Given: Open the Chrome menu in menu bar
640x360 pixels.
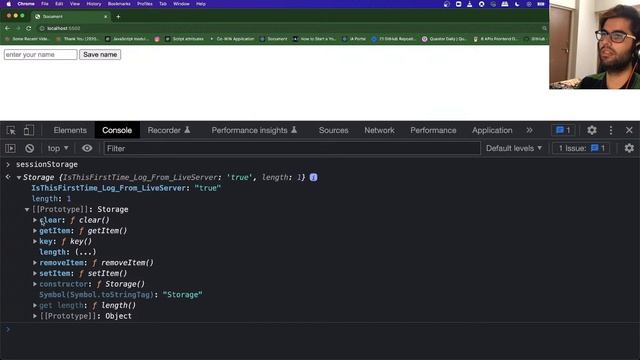Looking at the screenshot, I should [26, 4].
